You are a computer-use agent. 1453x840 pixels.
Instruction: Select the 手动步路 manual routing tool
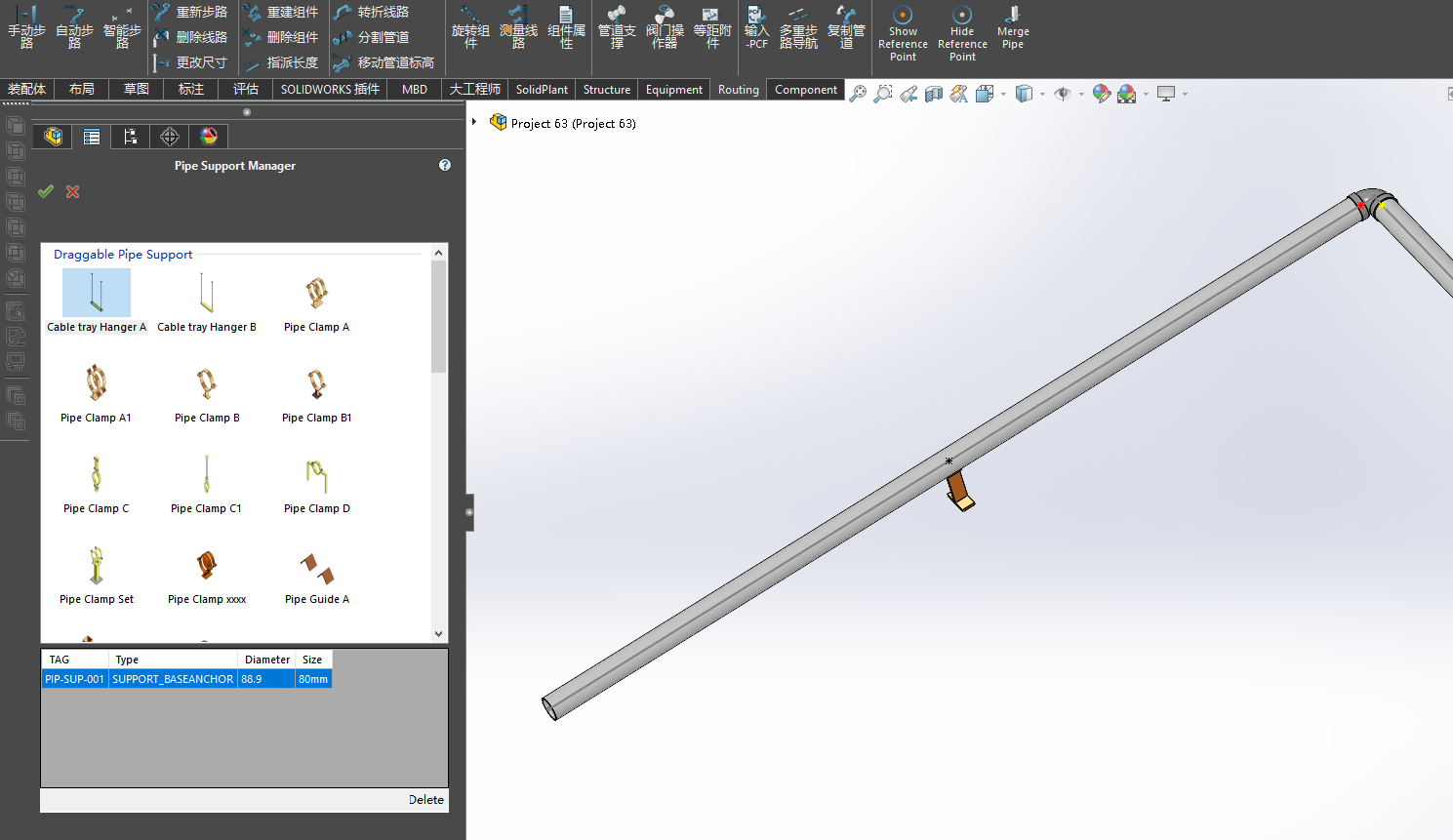26,27
